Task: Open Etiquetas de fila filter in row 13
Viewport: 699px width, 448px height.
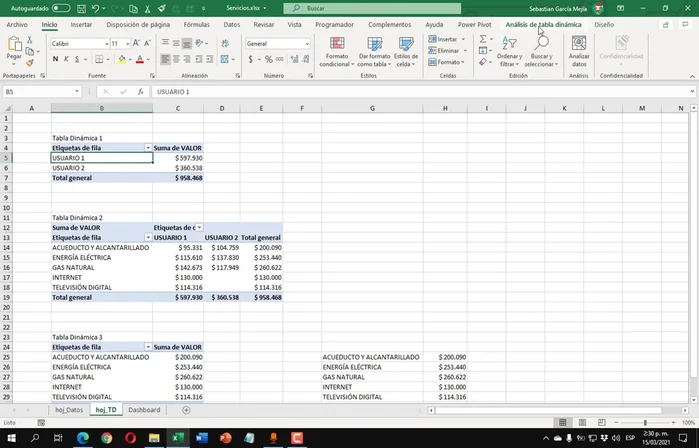Action: tap(148, 238)
